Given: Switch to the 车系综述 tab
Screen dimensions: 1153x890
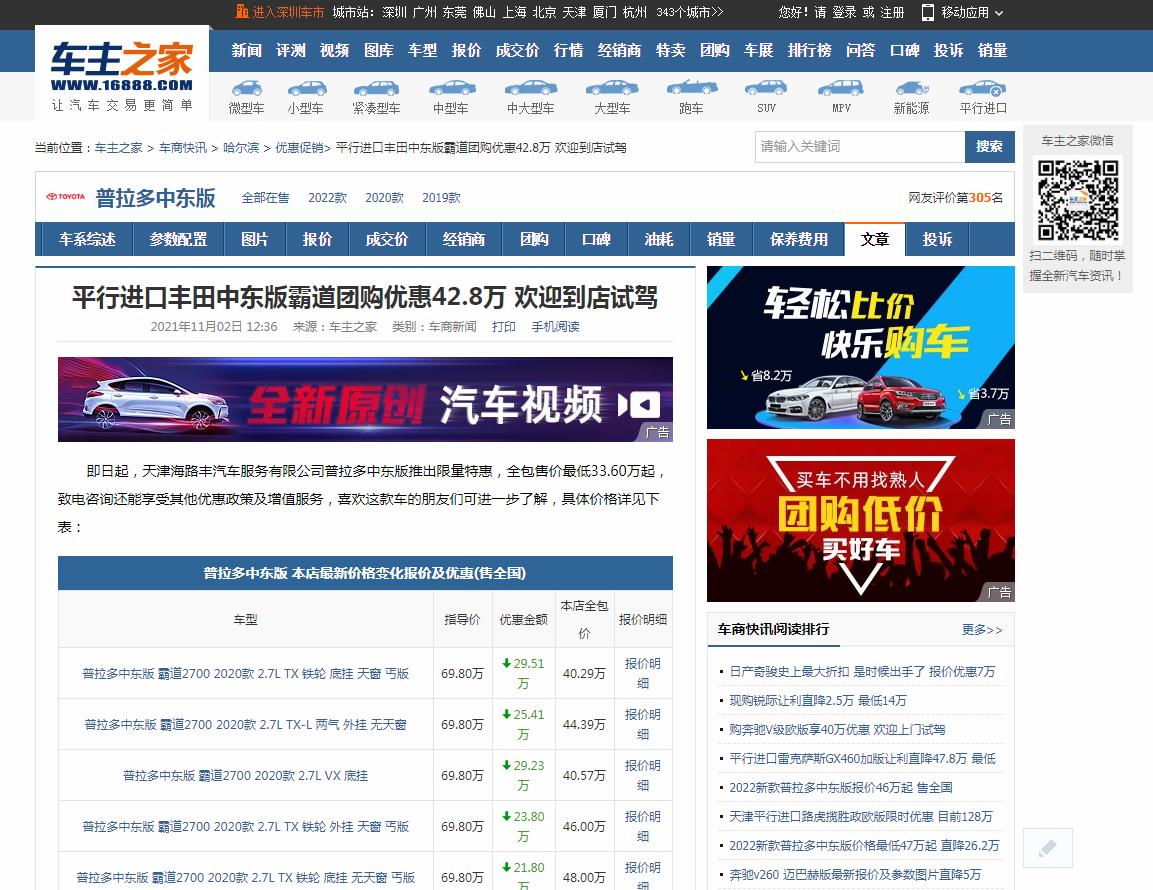Looking at the screenshot, I should (x=88, y=239).
